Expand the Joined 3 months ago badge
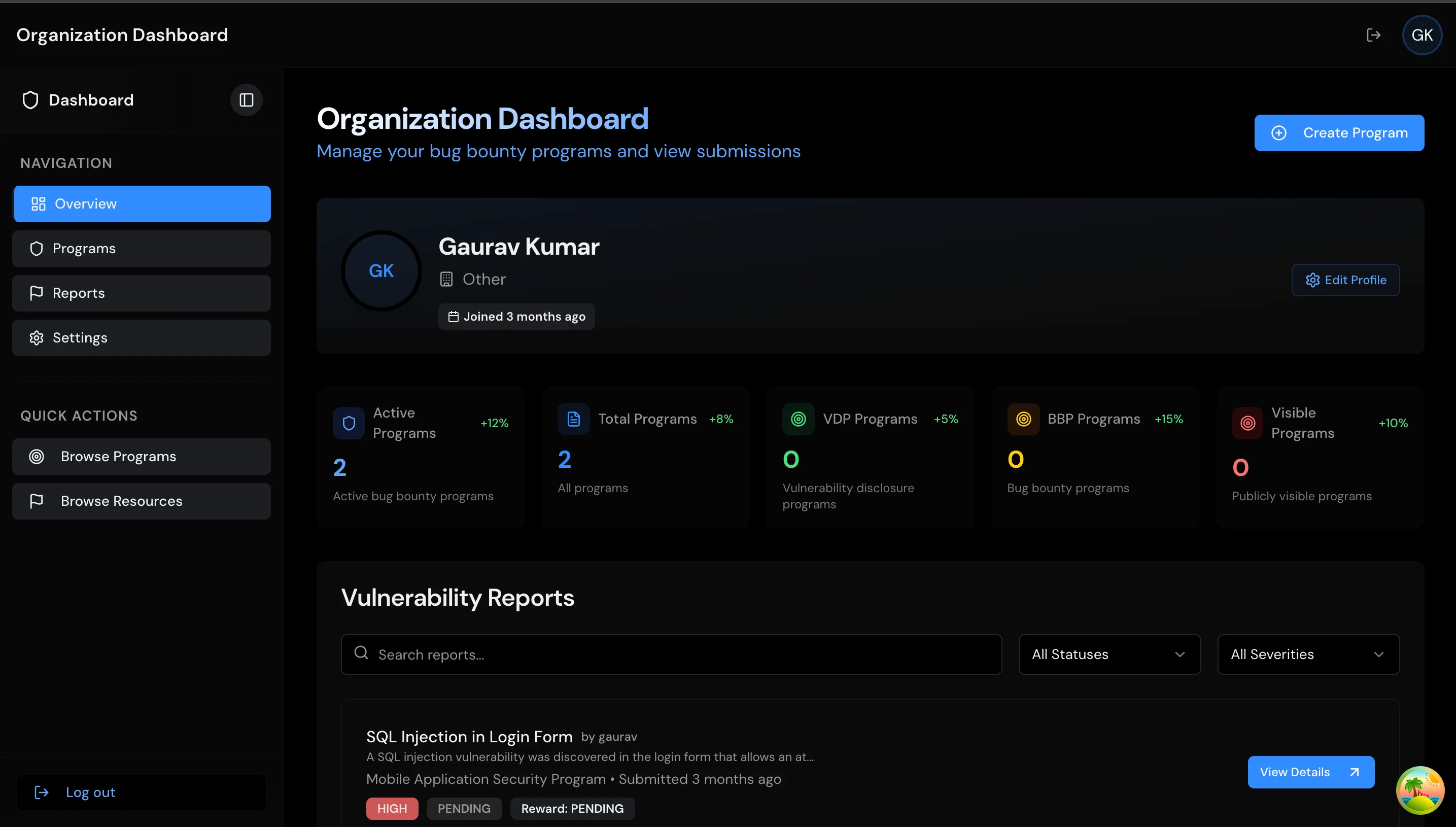 pos(515,317)
